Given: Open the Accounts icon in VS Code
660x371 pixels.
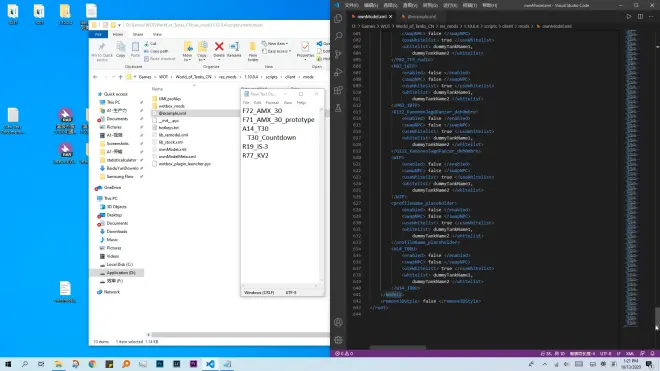Looking at the screenshot, I should [338, 323].
